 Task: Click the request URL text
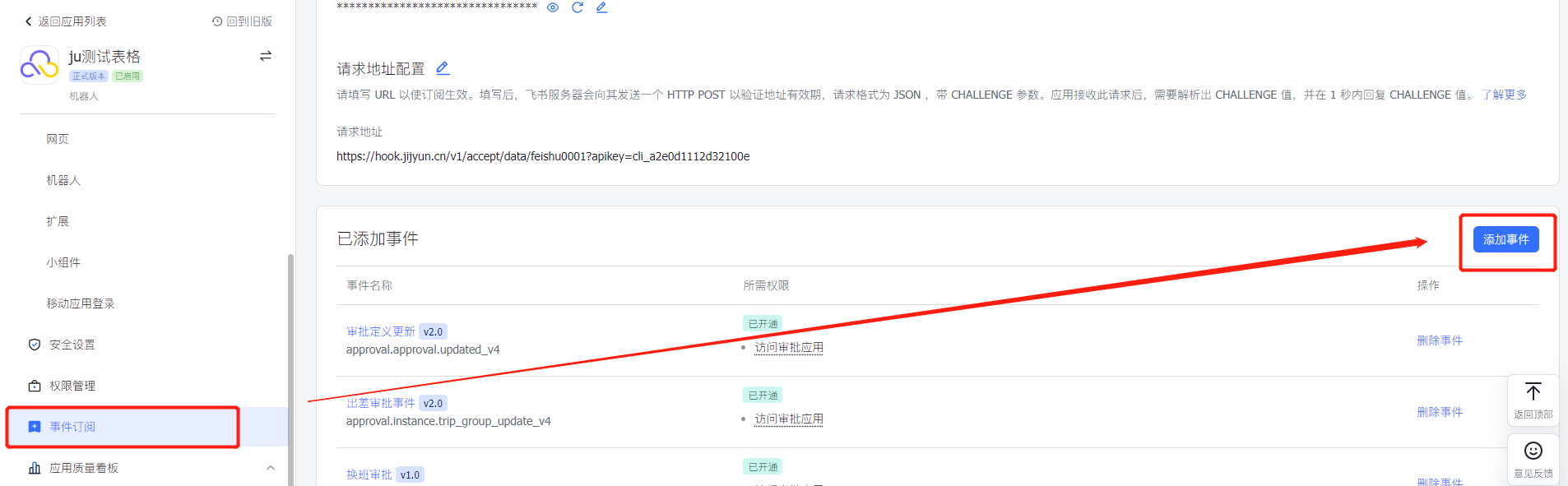(543, 156)
